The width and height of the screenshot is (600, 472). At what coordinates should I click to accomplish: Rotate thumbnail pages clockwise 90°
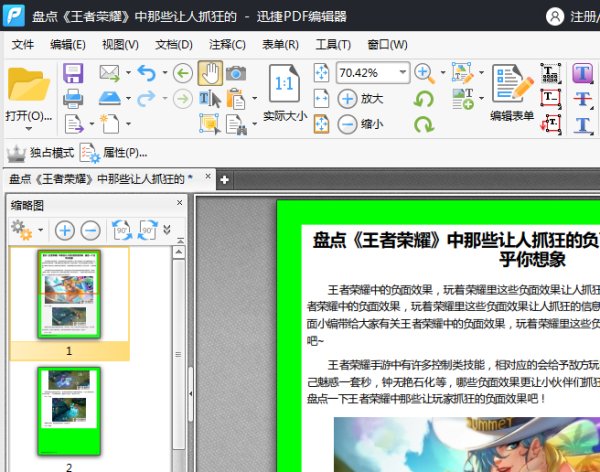148,230
